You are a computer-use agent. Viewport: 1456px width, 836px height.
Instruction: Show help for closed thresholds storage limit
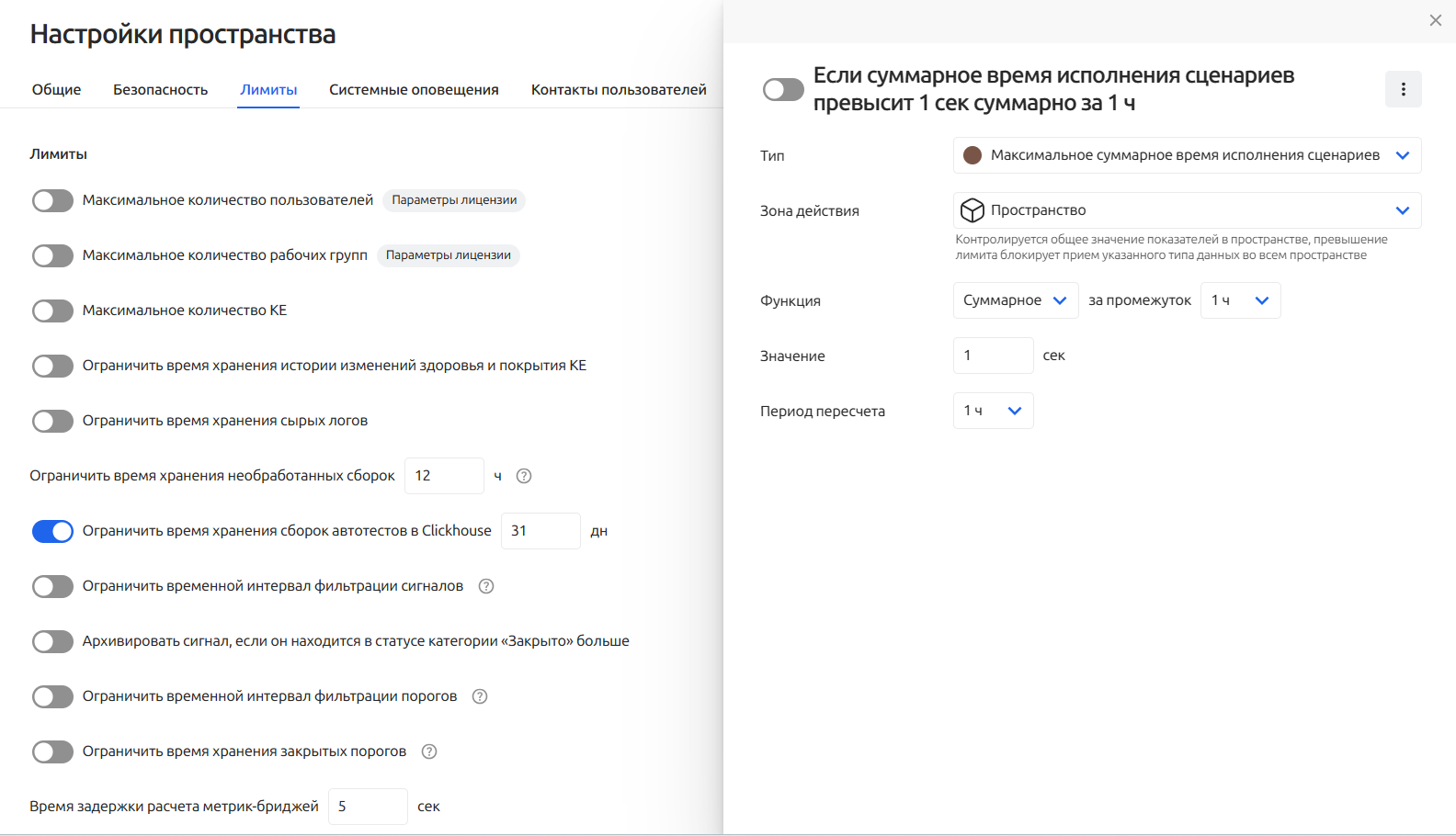[x=429, y=751]
